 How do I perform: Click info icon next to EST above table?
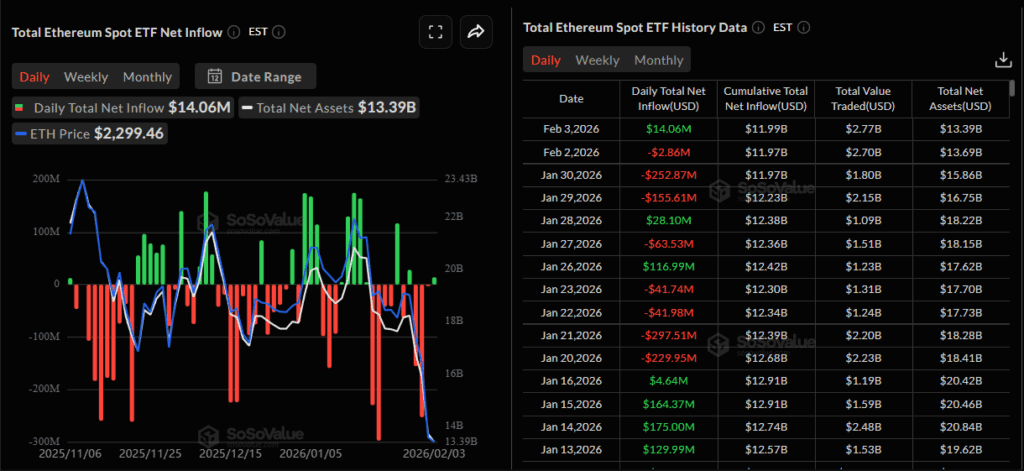point(804,27)
